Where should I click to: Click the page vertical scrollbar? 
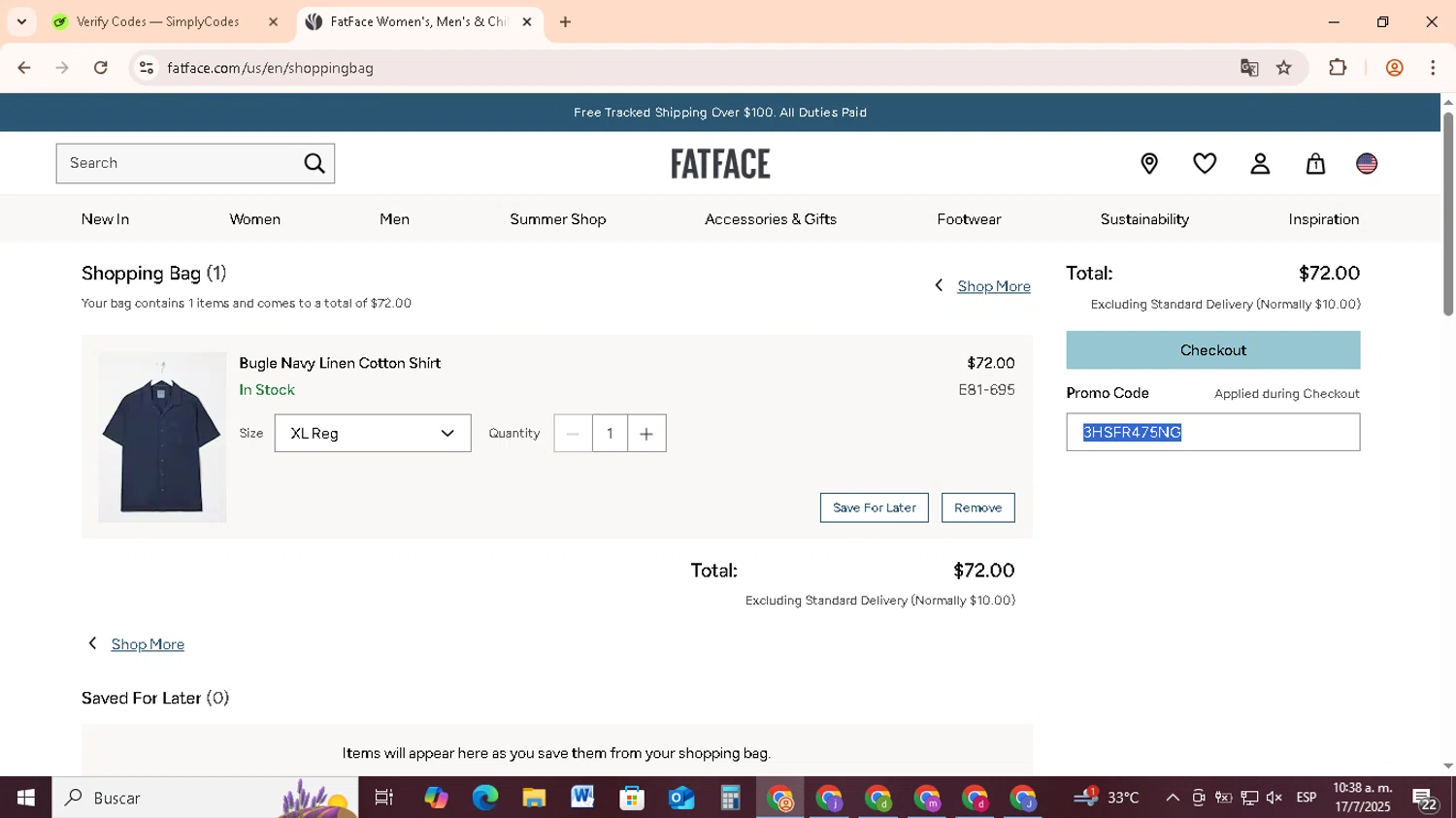coord(1447,213)
